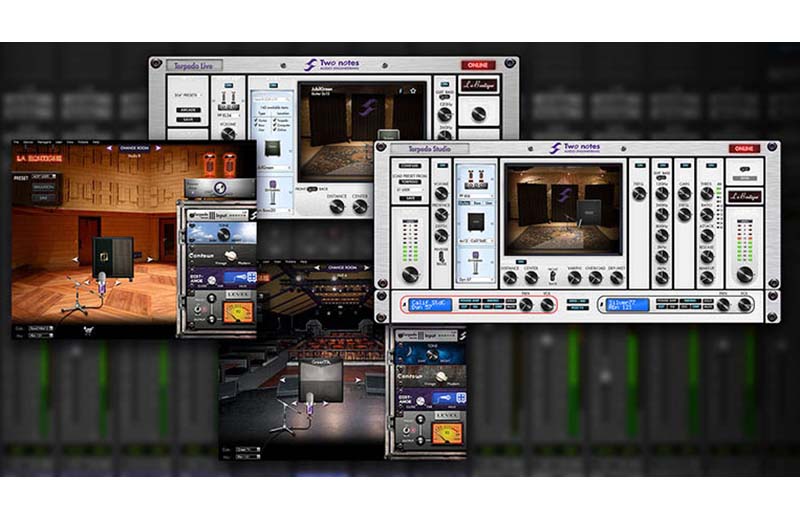
Task: Click the Change Room label in studio room window
Action: tap(134, 148)
